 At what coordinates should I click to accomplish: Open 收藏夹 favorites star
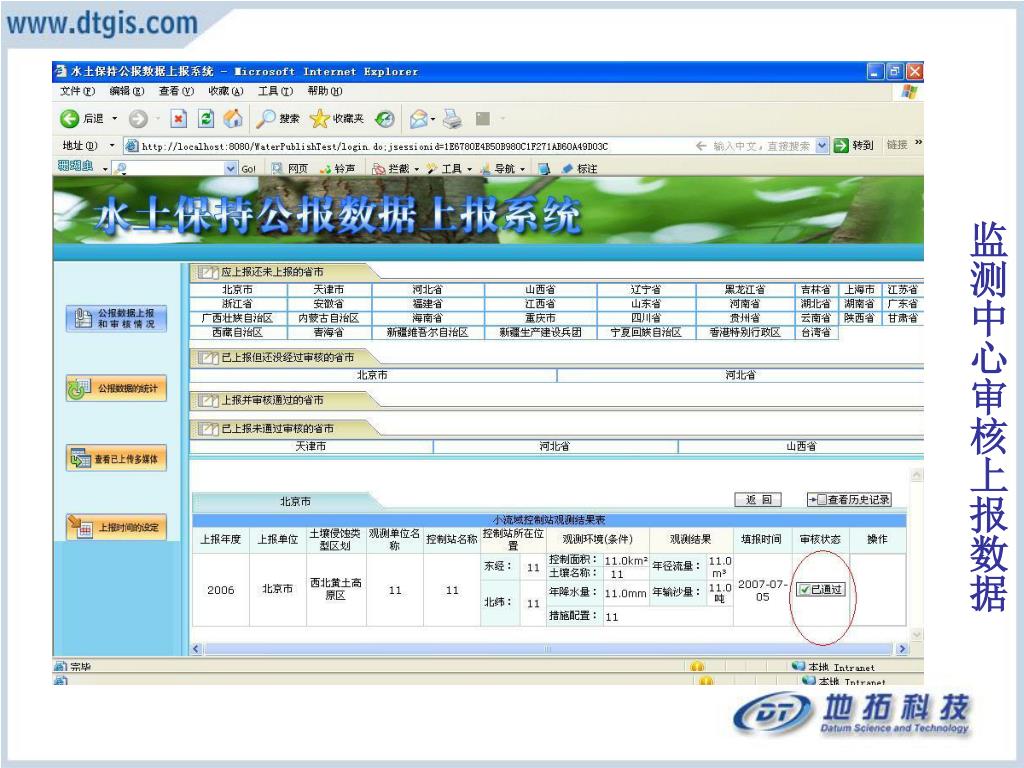319,119
